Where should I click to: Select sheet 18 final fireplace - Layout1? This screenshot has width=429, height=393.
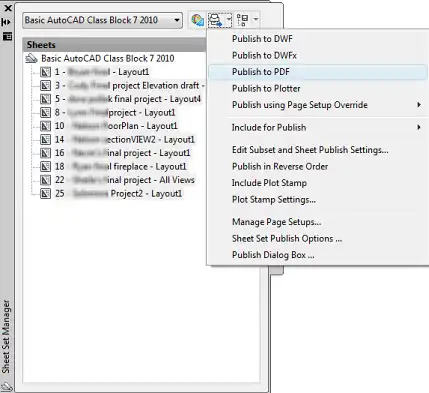[121, 167]
